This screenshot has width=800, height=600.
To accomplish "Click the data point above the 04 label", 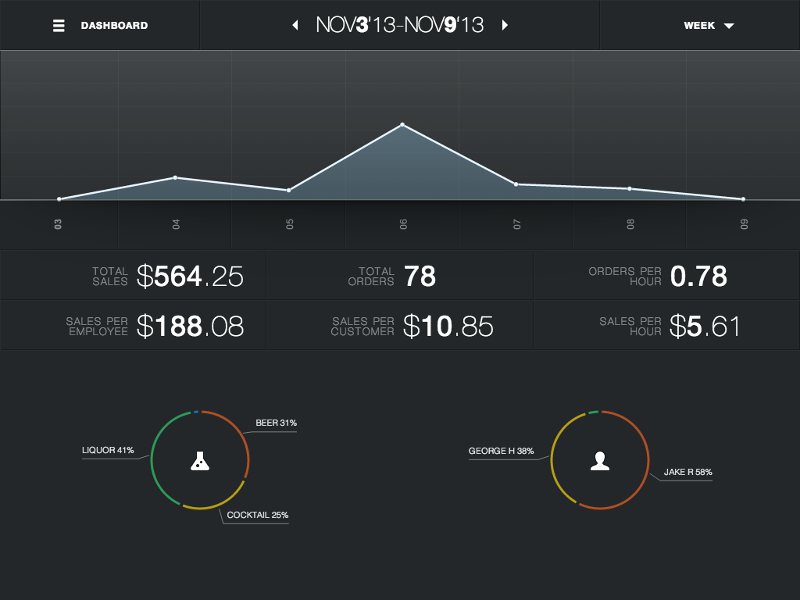I will [x=174, y=176].
